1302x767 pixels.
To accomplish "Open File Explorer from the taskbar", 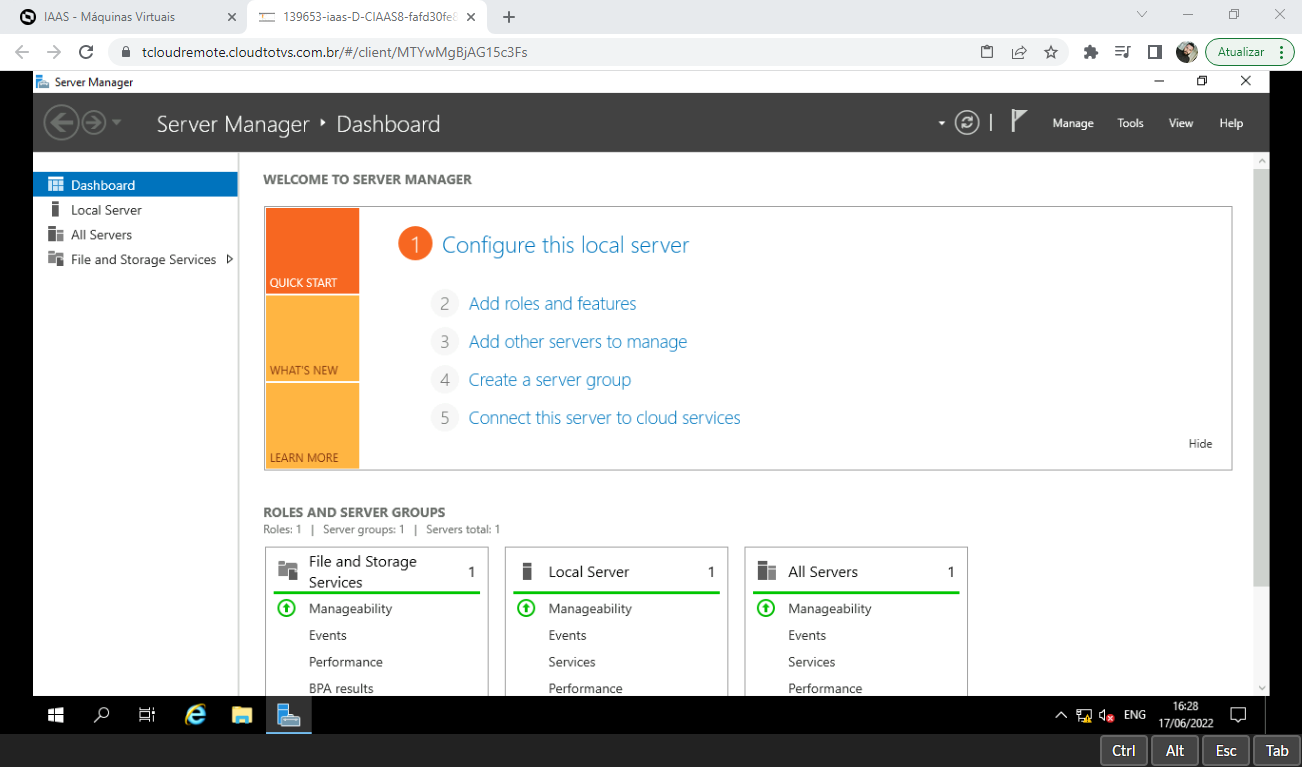I will [242, 715].
